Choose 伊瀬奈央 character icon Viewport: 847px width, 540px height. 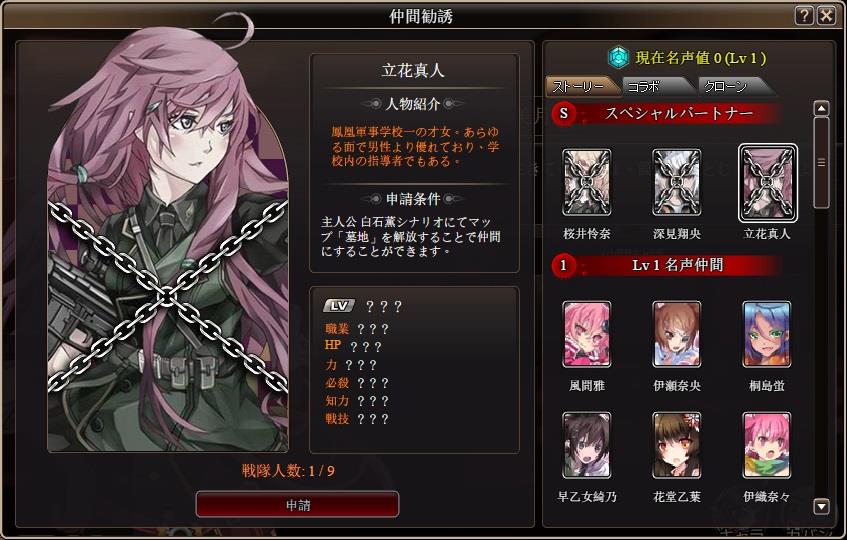pos(677,334)
